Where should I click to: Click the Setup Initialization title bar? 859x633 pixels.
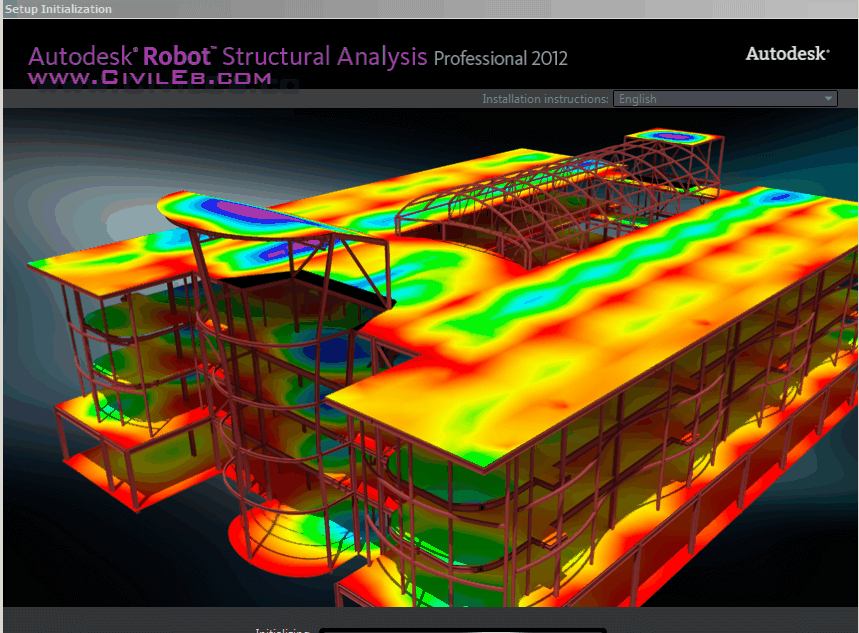(430, 9)
